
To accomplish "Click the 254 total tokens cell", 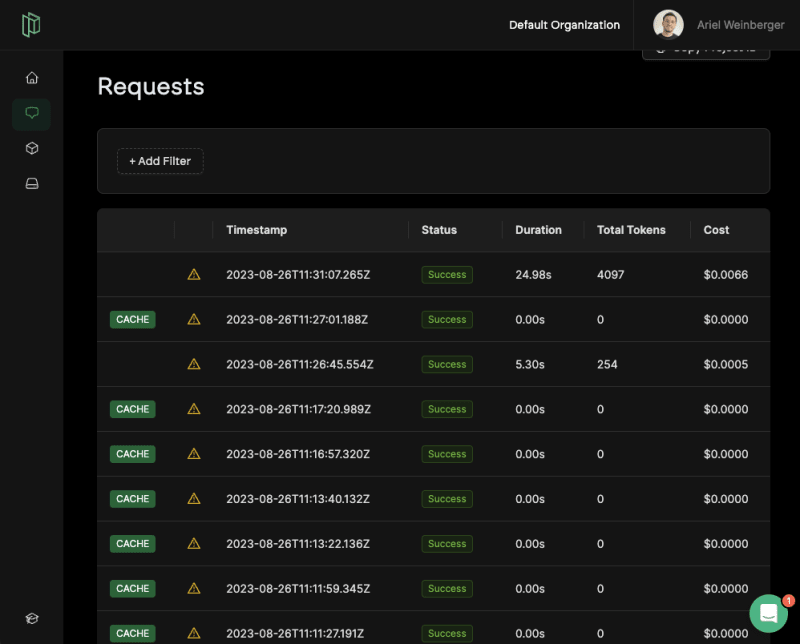I will point(607,365).
